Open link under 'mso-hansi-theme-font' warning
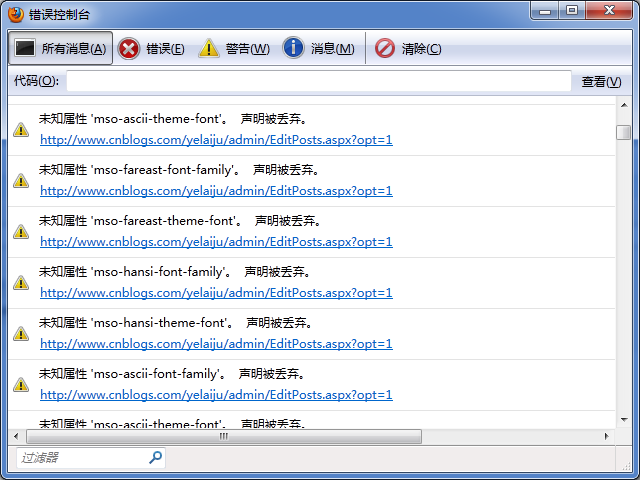640x480 pixels. point(216,344)
